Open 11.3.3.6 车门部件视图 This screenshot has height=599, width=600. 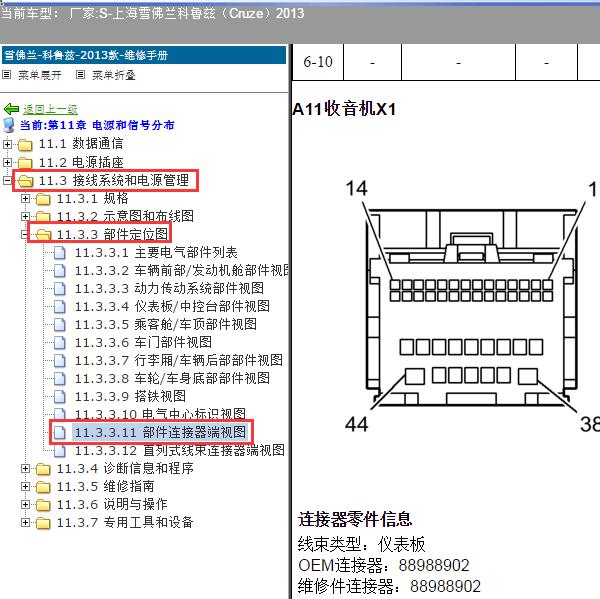(x=143, y=343)
